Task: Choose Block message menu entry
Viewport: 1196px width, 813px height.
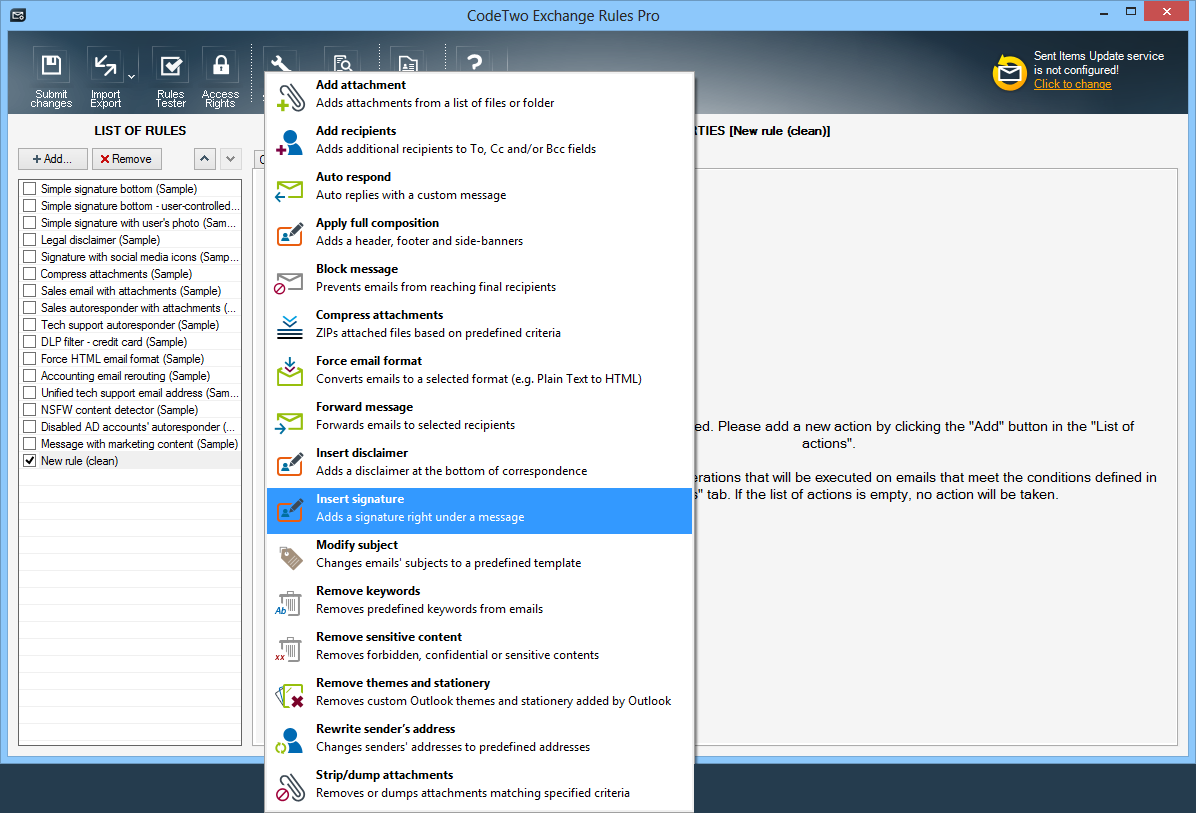Action: 479,278
